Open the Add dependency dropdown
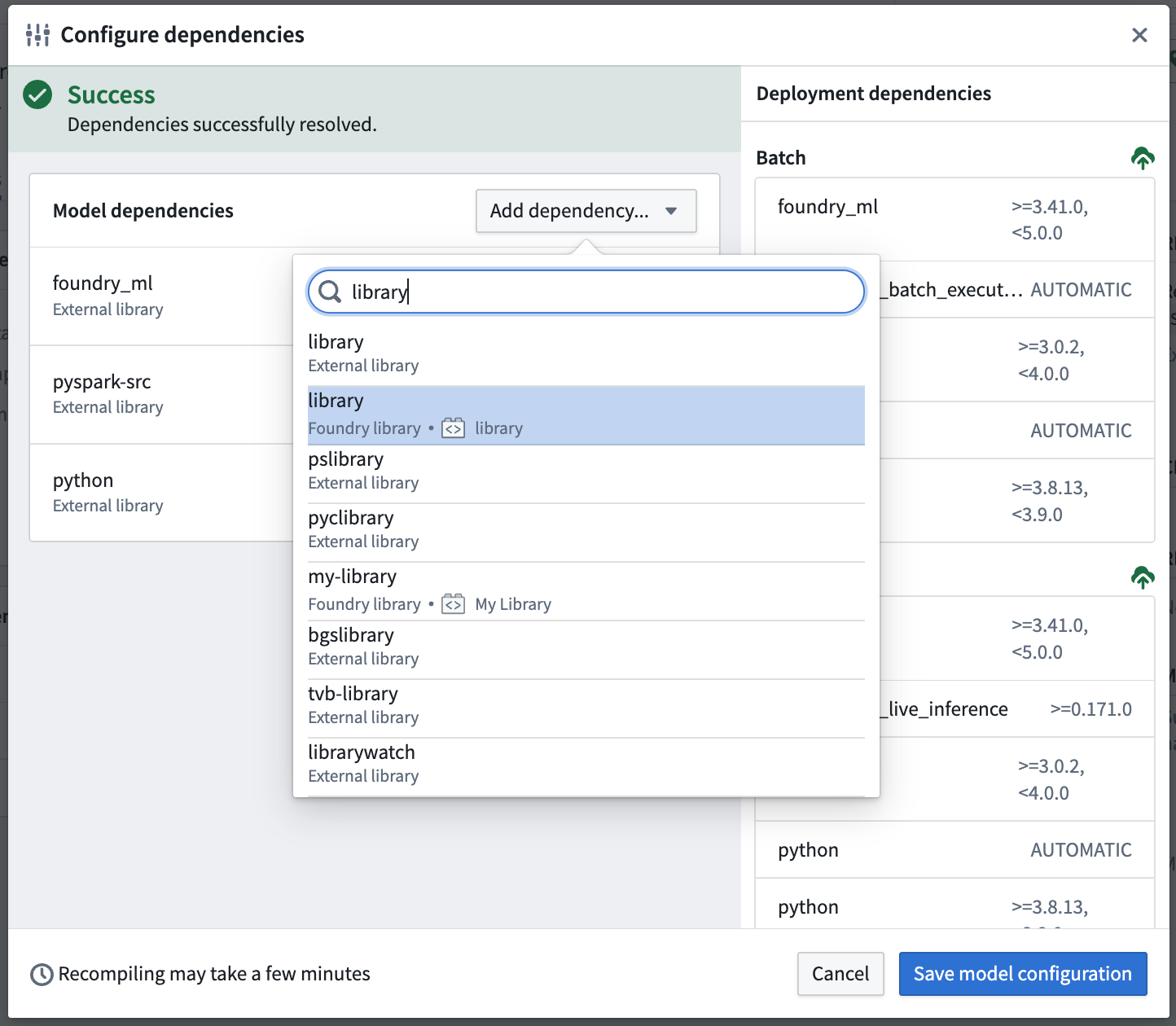The image size is (1176, 1026). click(586, 211)
